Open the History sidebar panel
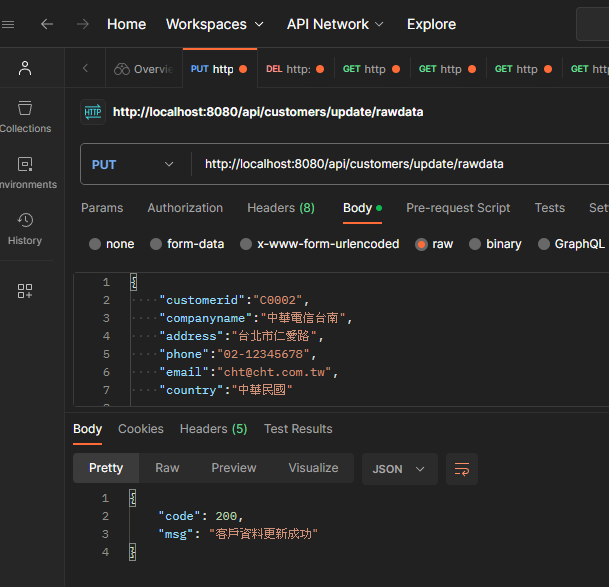The height and width of the screenshot is (587, 609). 25,228
